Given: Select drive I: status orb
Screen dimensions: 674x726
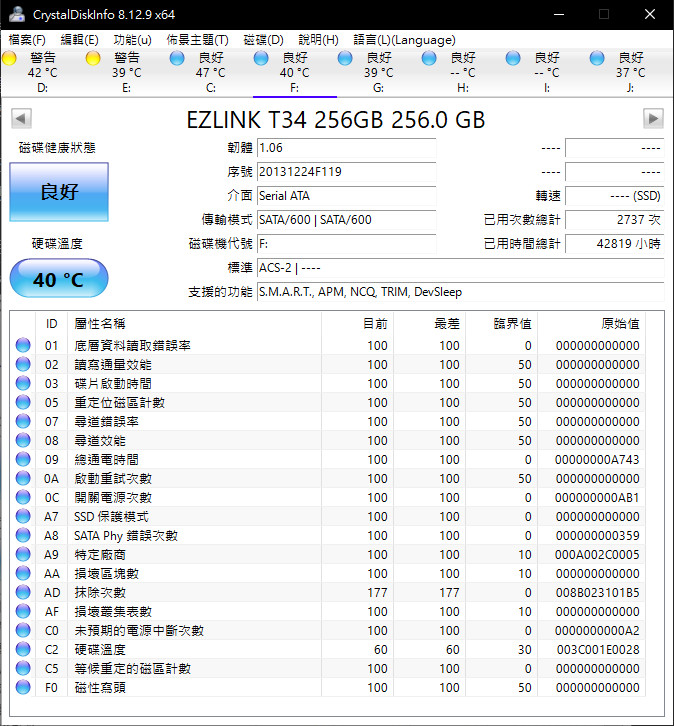Looking at the screenshot, I should point(513,58).
